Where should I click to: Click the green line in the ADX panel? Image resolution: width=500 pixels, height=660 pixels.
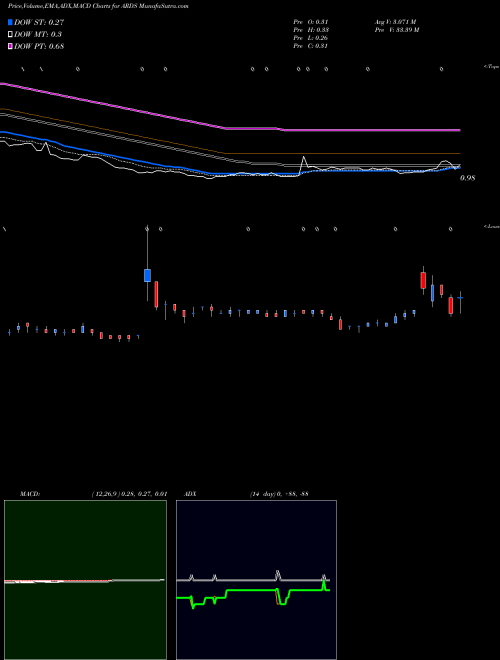[x=253, y=590]
